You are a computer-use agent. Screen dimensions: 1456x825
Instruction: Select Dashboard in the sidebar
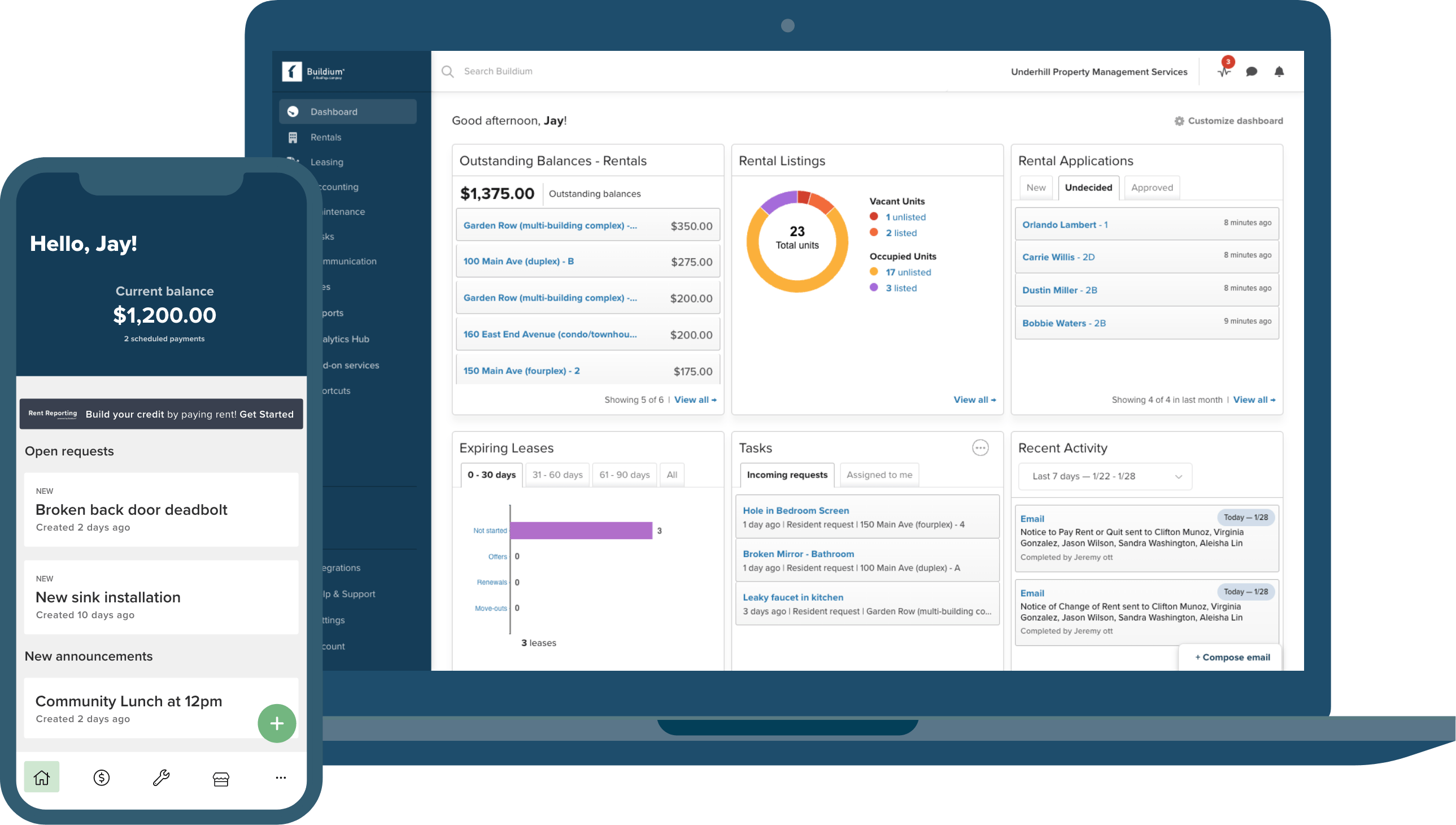point(333,111)
